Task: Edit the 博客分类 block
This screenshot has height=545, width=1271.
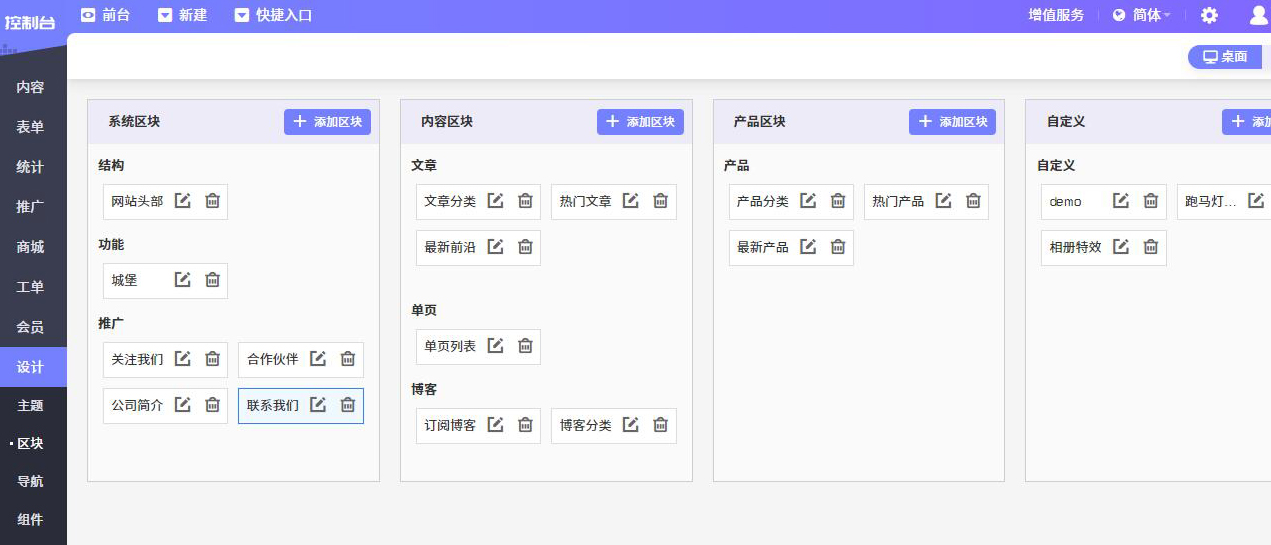Action: tap(630, 424)
